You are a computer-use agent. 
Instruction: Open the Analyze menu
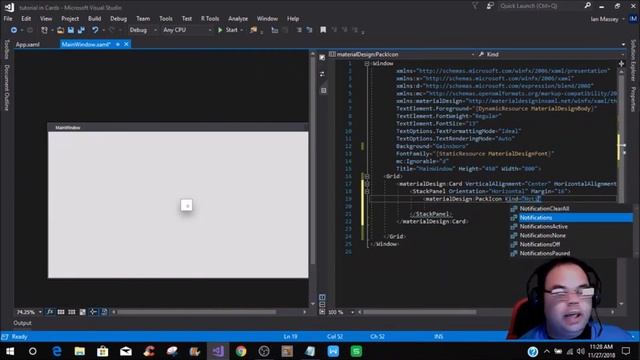pyautogui.click(x=238, y=19)
